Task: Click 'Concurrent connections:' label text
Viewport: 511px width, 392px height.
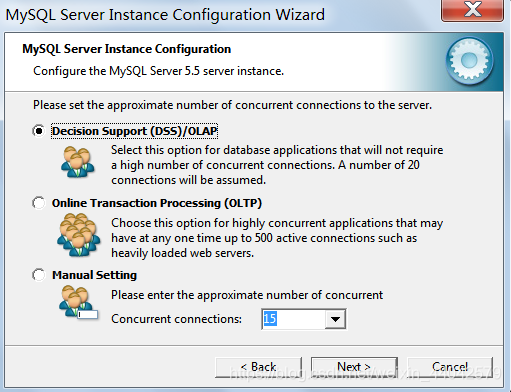Action: tap(176, 319)
